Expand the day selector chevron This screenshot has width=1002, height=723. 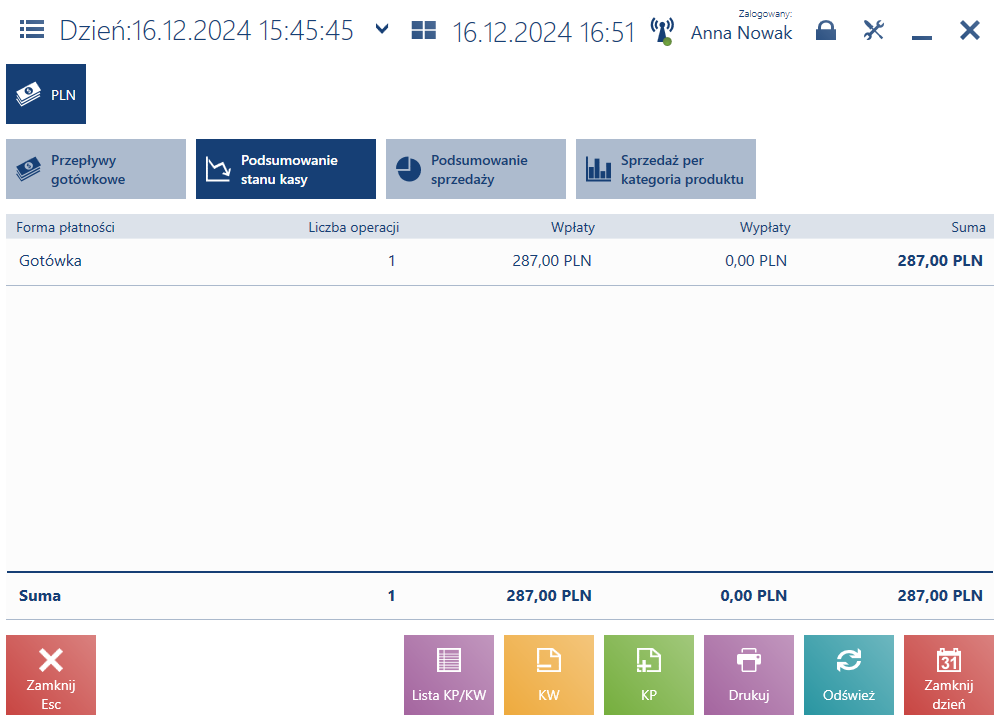pos(382,29)
